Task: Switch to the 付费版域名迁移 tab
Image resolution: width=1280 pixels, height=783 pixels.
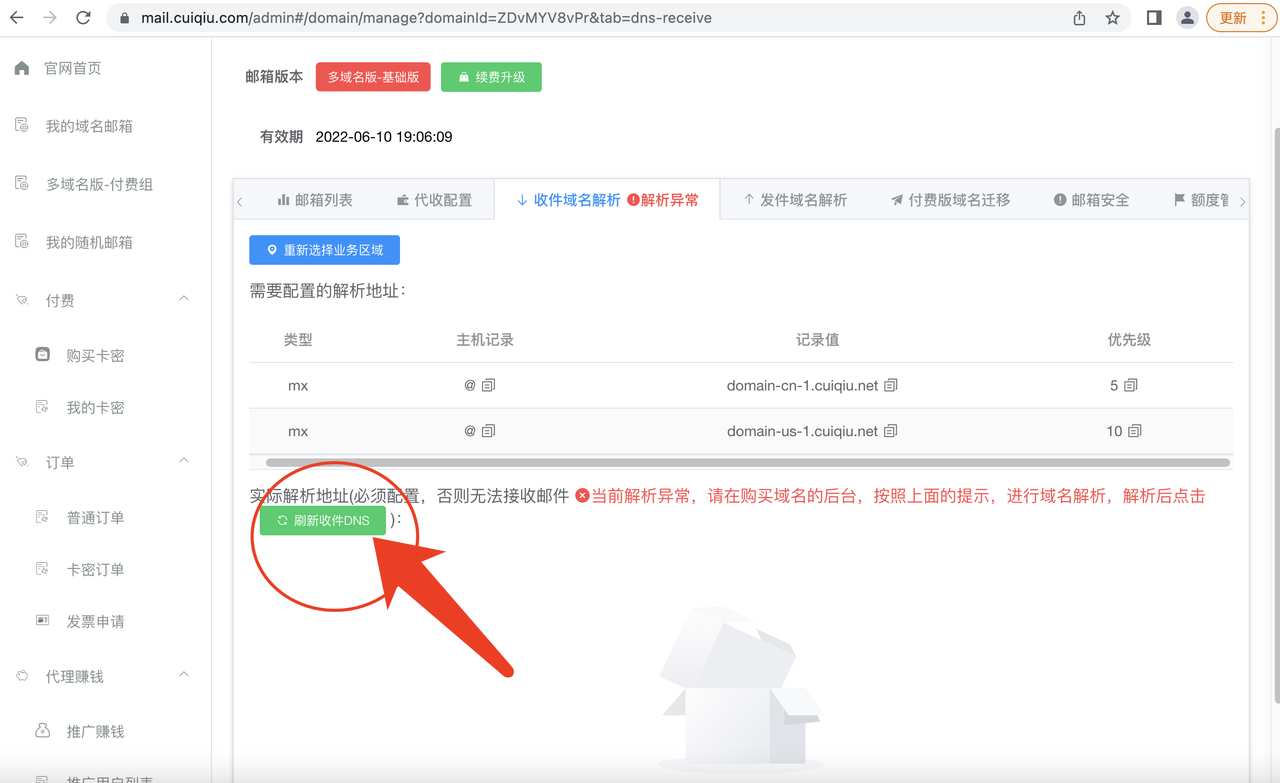Action: click(950, 200)
